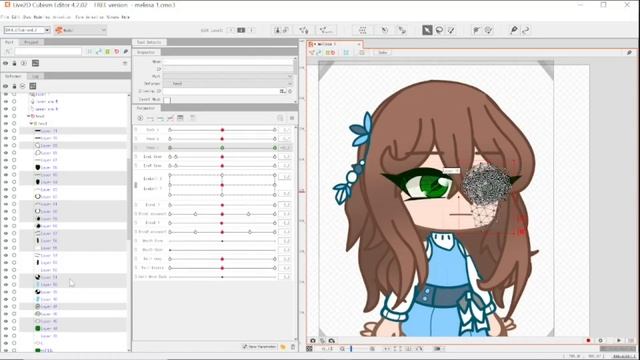The image size is (640, 360).
Task: Click the eye mesh on the canvas
Action: [486, 184]
